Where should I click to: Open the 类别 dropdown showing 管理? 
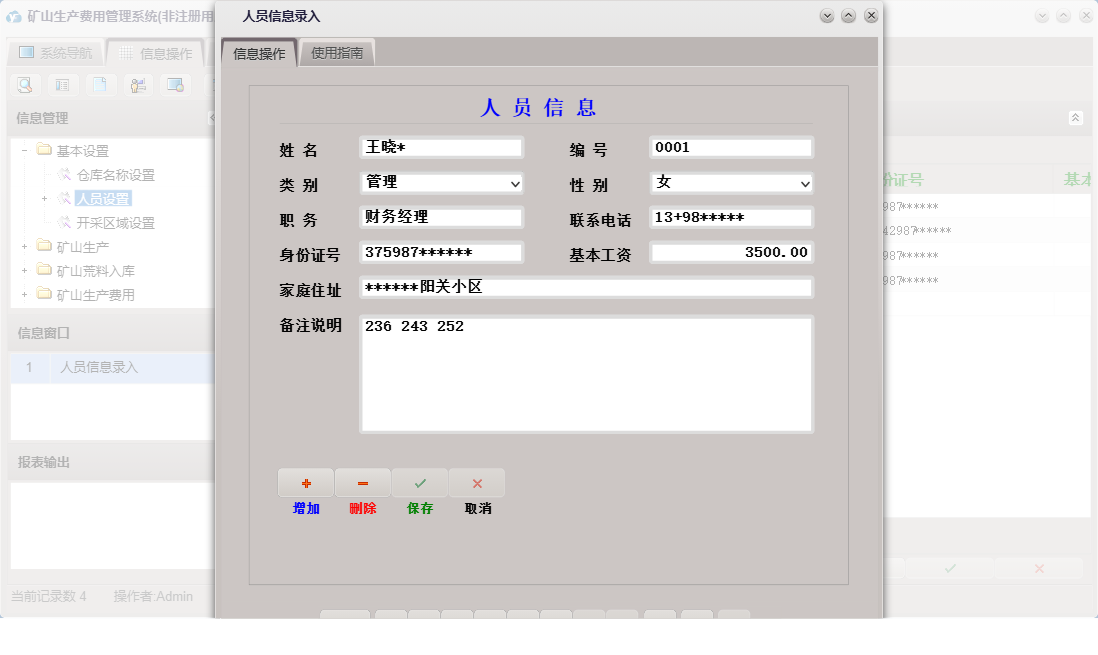tap(514, 182)
